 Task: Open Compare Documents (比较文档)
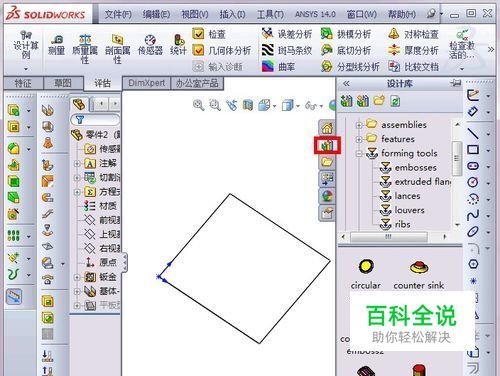click(x=413, y=67)
